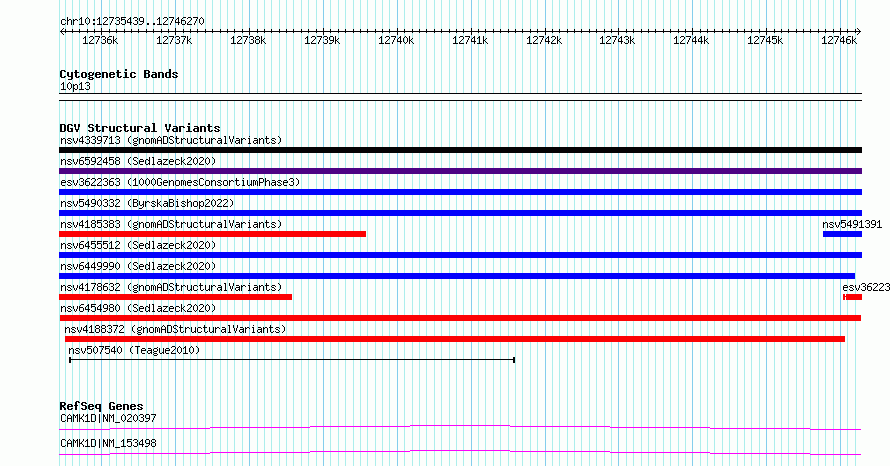This screenshot has height=466, width=890.
Task: Select the nsv6592458 purple variant bar
Action: (x=460, y=171)
